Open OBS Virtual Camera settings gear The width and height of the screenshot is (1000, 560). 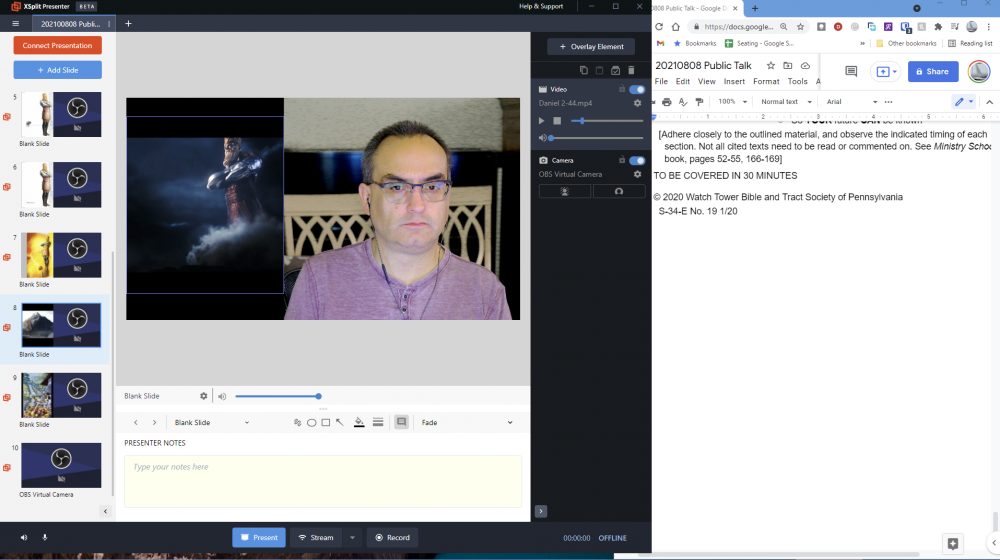pos(637,174)
